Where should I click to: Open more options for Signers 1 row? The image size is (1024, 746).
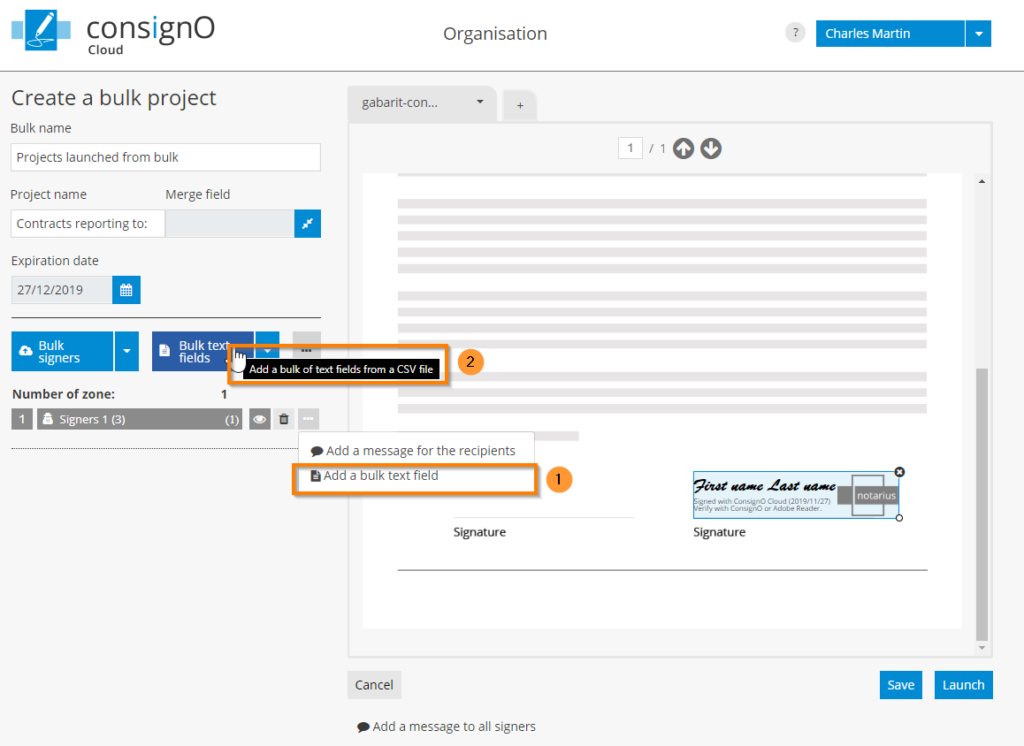coord(308,420)
